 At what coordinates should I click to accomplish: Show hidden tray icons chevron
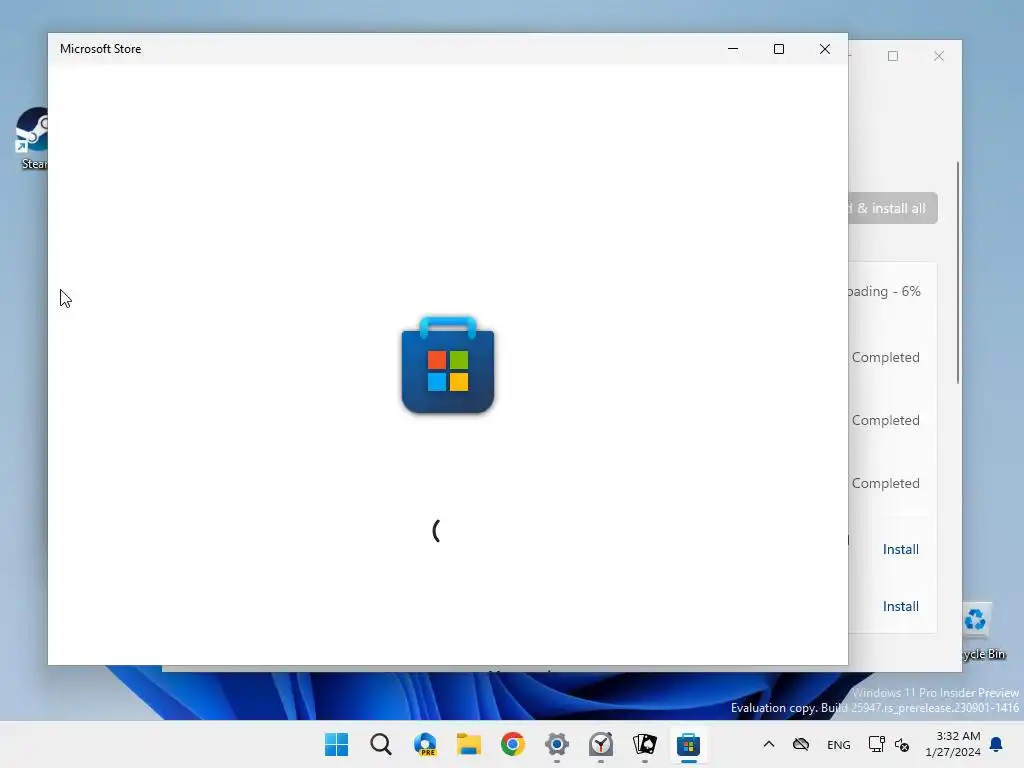click(x=769, y=744)
